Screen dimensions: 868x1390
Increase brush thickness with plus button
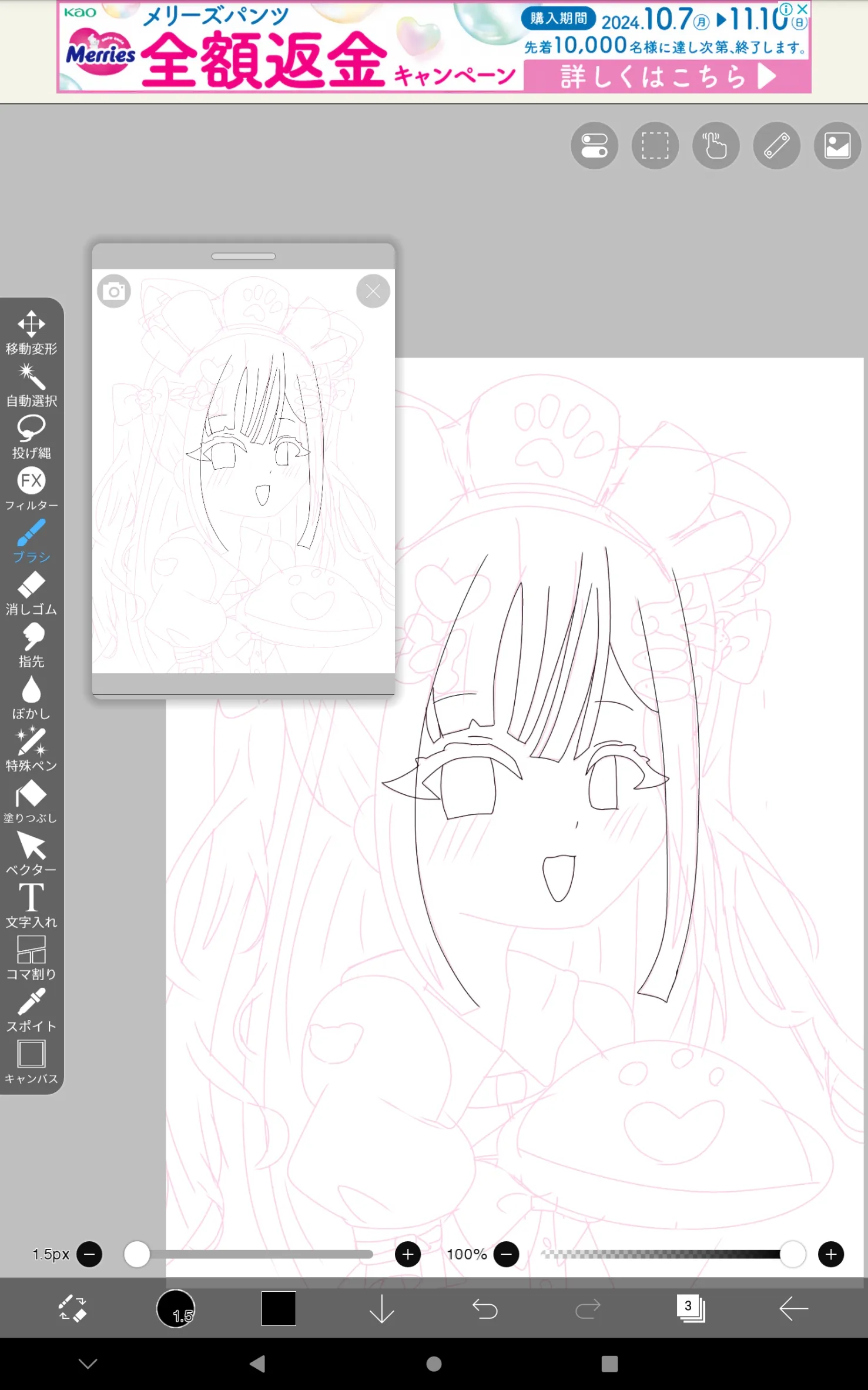pos(408,1254)
